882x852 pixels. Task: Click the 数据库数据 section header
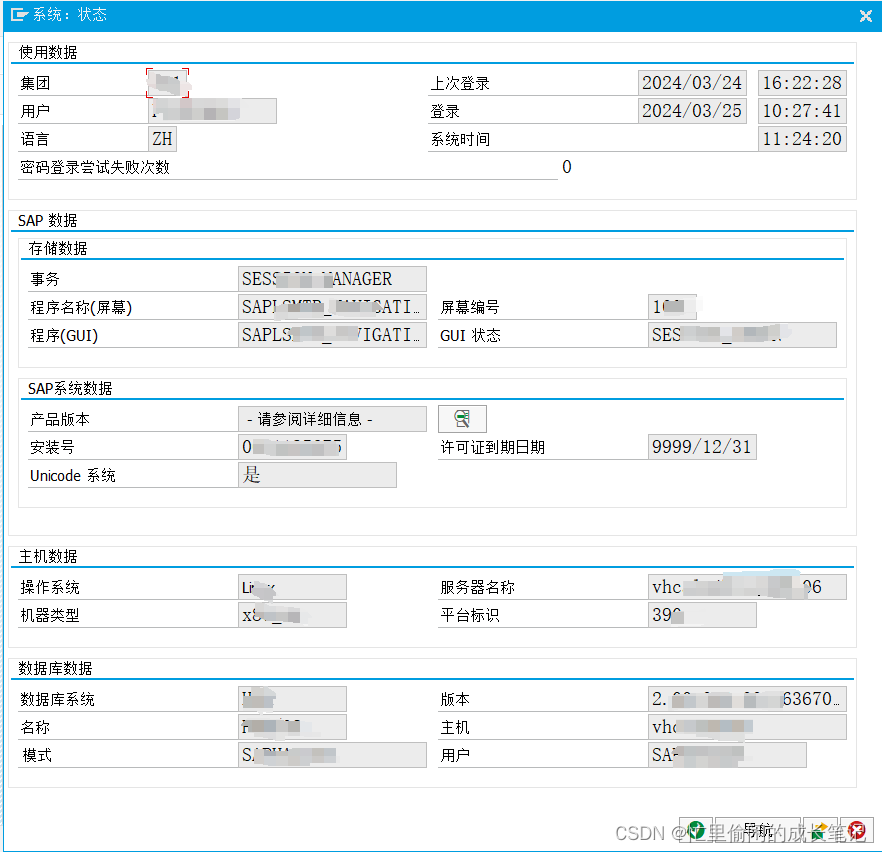(56, 669)
